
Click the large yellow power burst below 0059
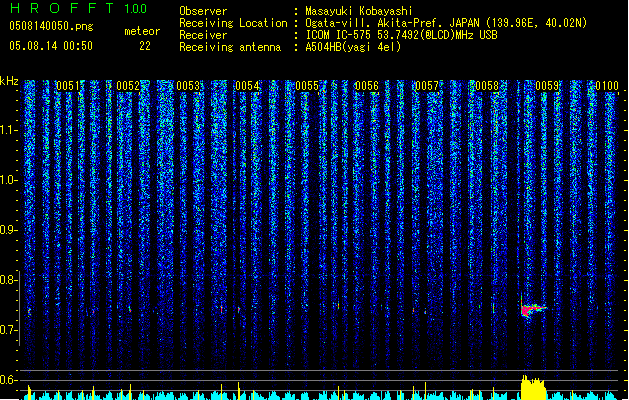(533, 387)
